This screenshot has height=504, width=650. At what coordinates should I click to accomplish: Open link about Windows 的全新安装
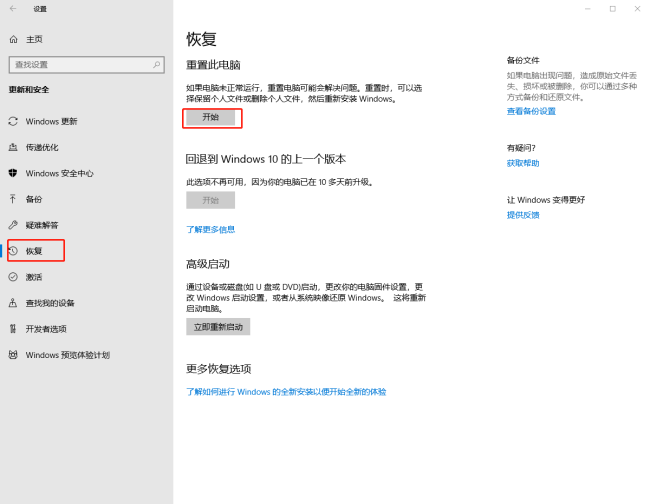point(286,392)
